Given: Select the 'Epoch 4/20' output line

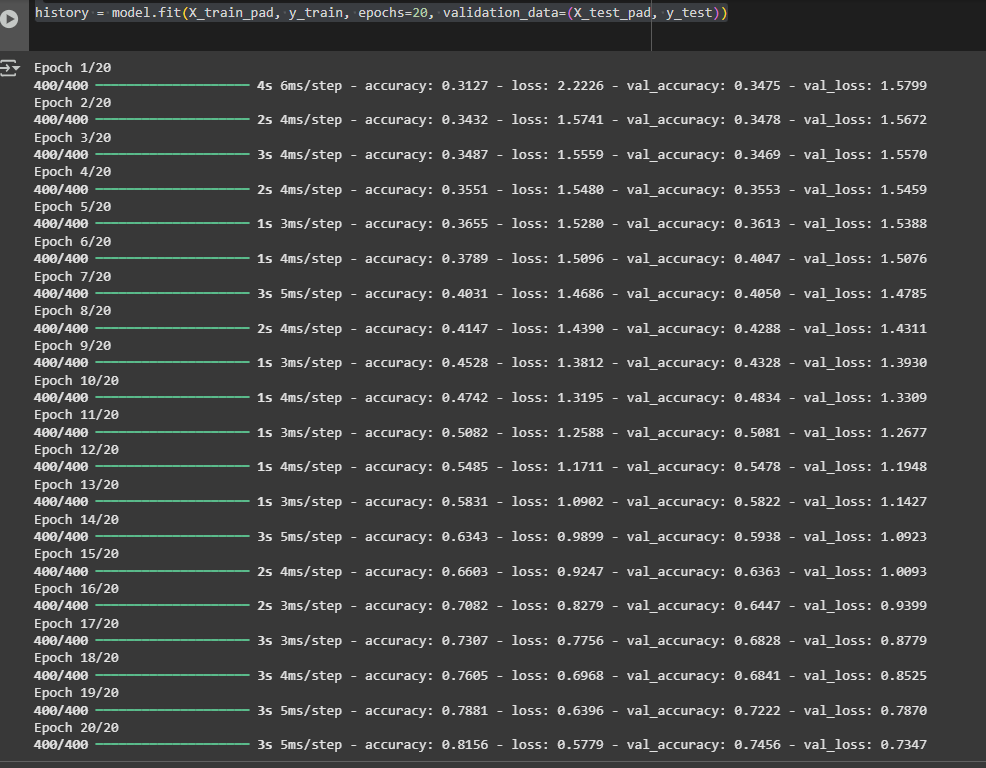Looking at the screenshot, I should pyautogui.click(x=72, y=172).
